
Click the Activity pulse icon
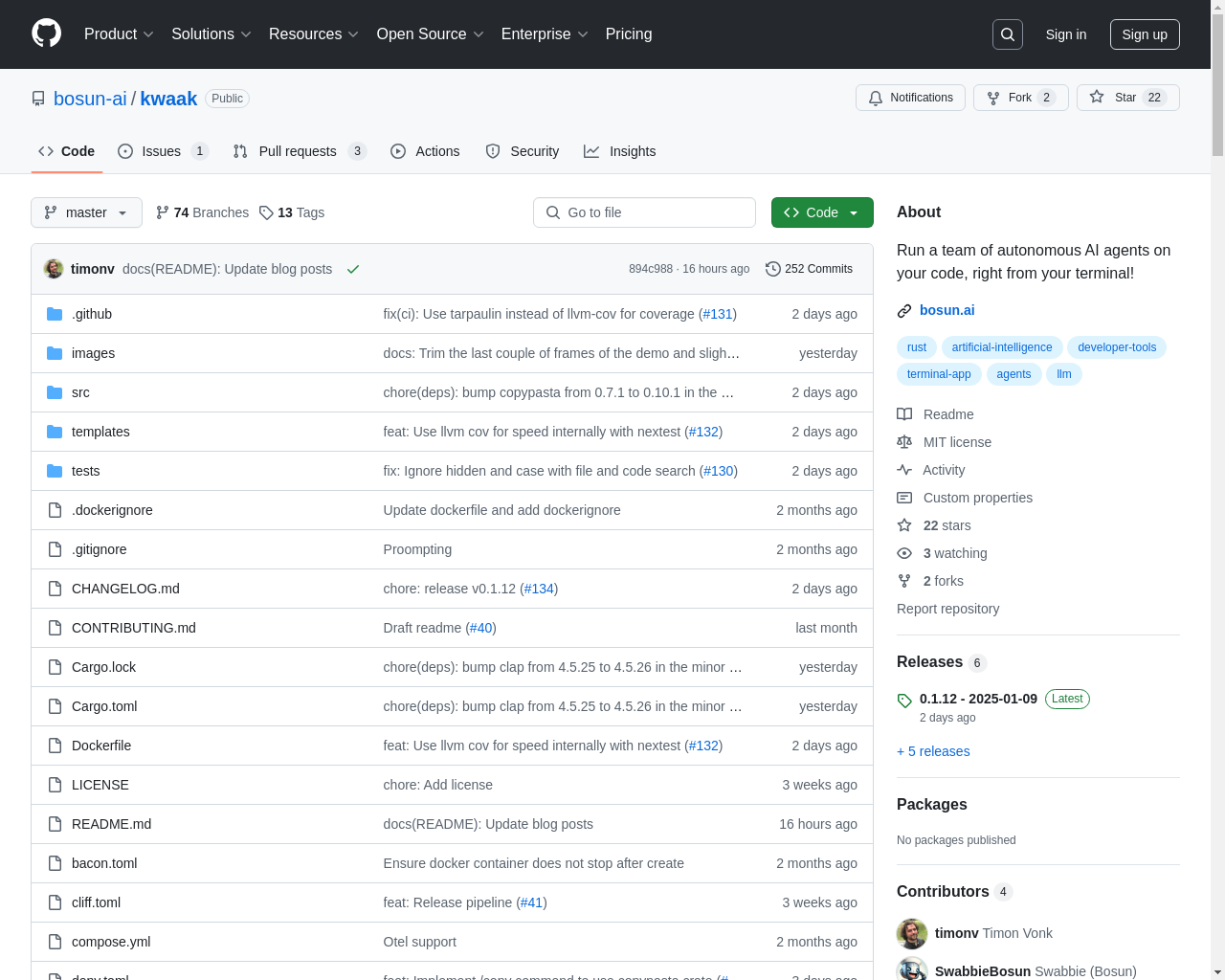click(x=904, y=470)
